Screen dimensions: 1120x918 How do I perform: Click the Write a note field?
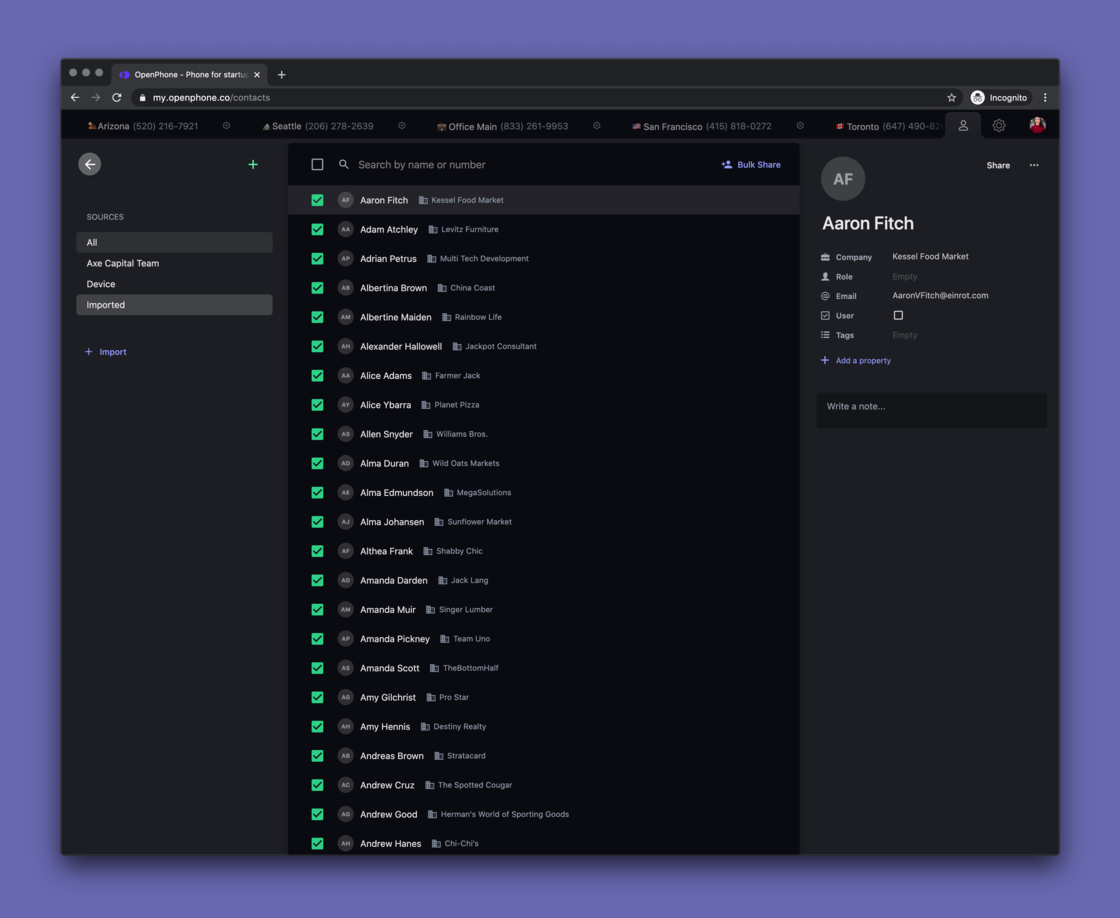click(931, 409)
